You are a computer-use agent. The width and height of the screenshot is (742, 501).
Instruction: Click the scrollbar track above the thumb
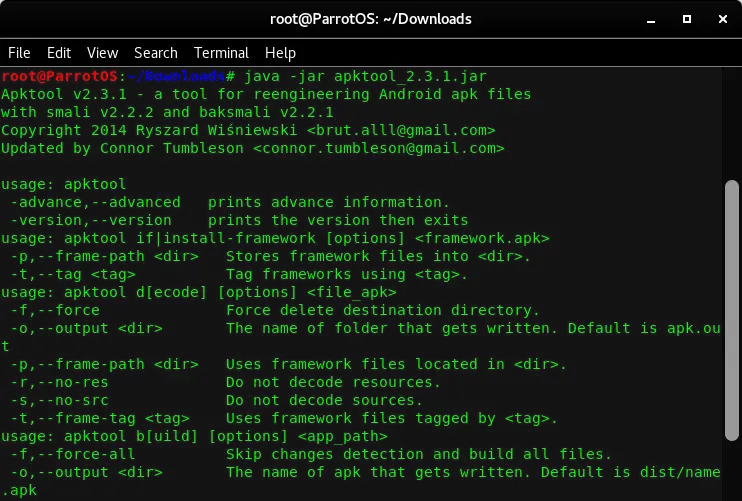(732, 123)
